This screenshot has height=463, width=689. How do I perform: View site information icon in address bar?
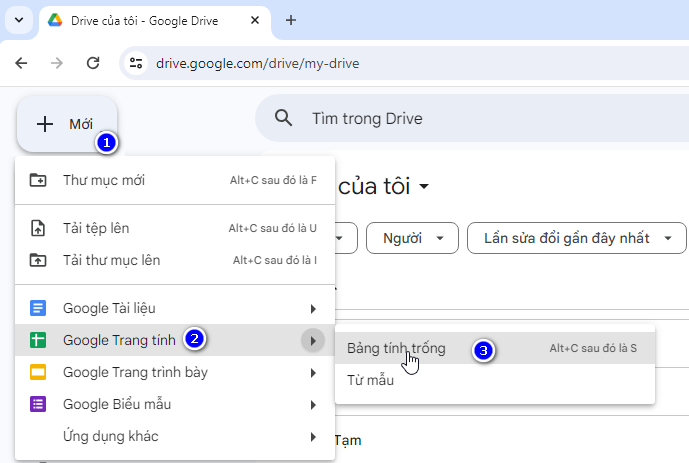pyautogui.click(x=136, y=63)
